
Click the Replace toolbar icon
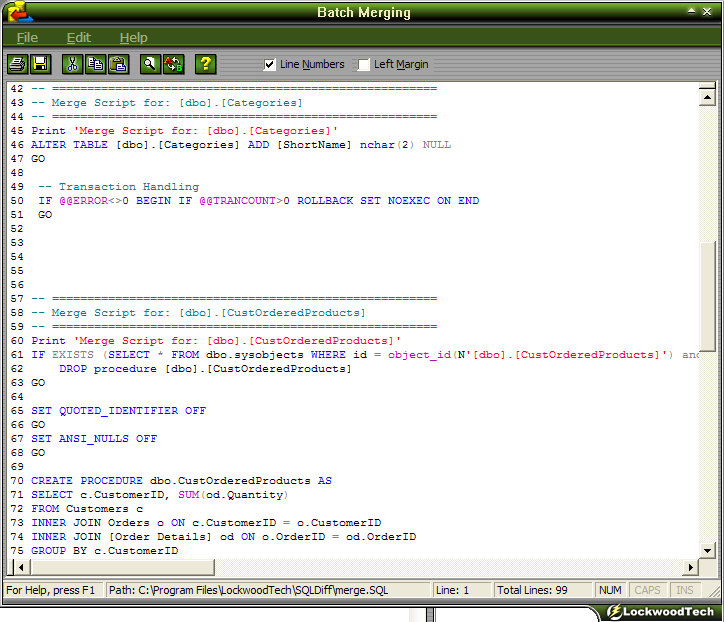click(x=173, y=64)
